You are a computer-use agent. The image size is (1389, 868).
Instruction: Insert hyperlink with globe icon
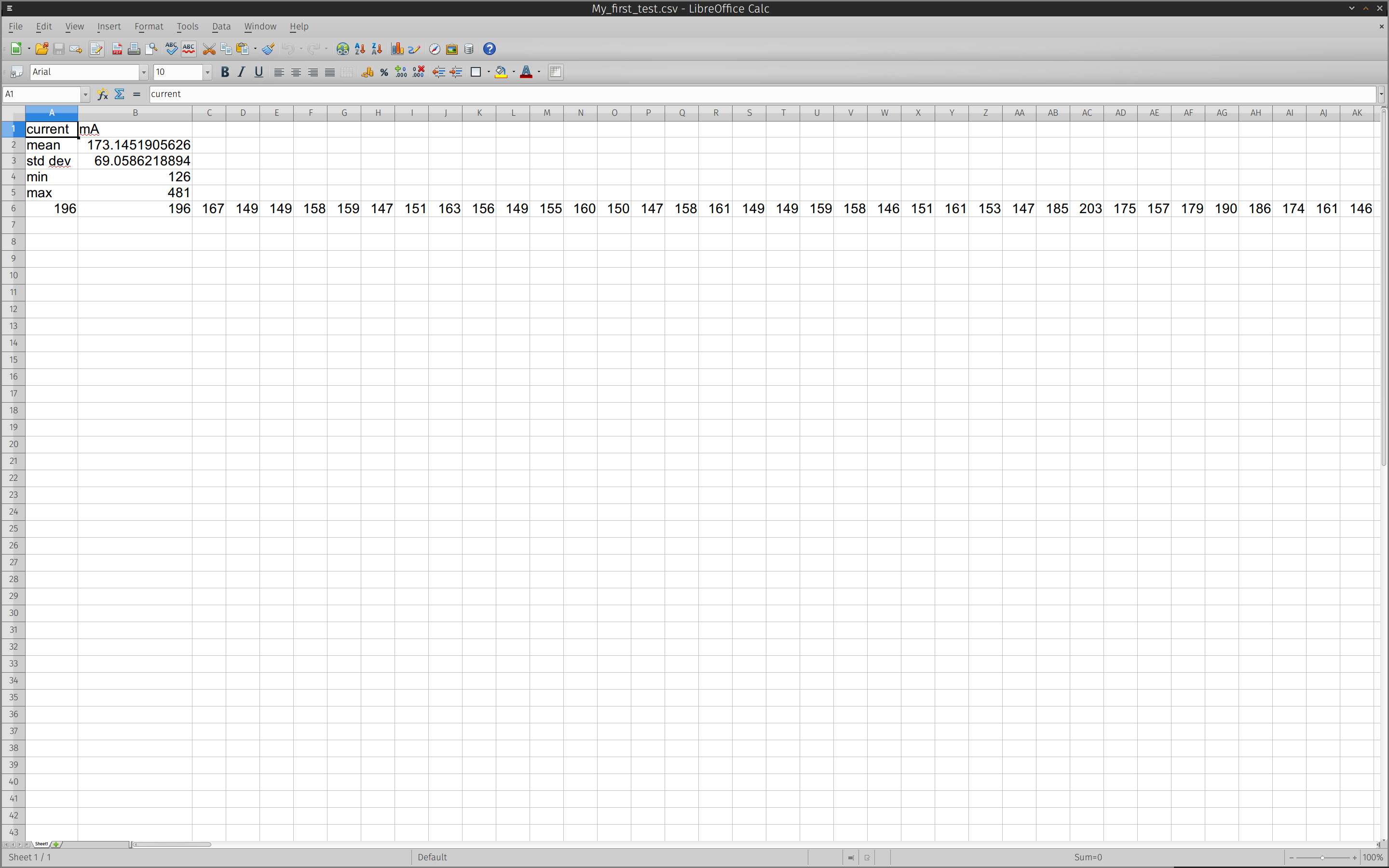(x=342, y=49)
